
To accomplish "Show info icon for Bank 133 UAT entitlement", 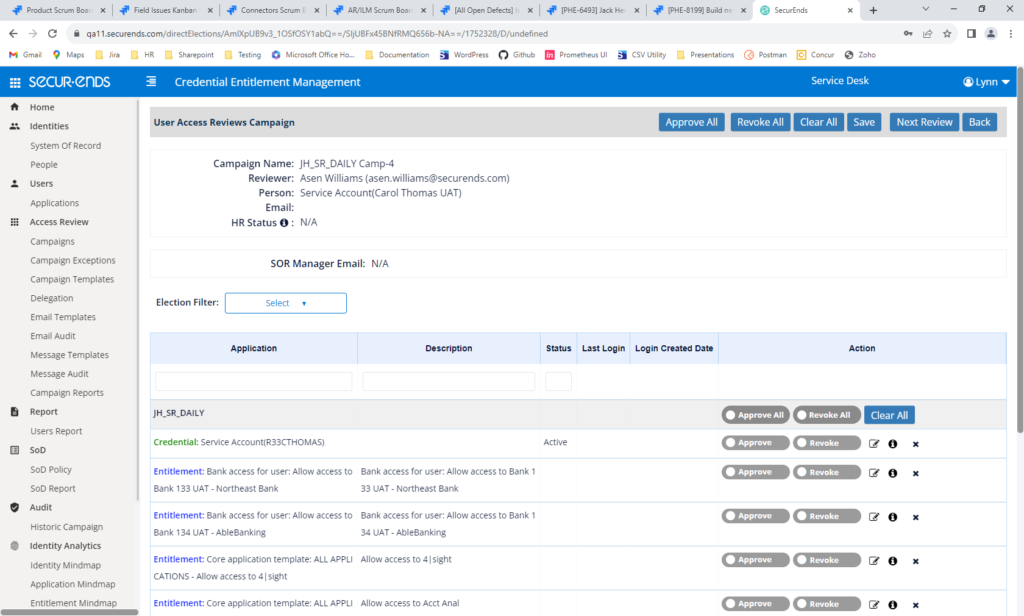I will point(893,473).
